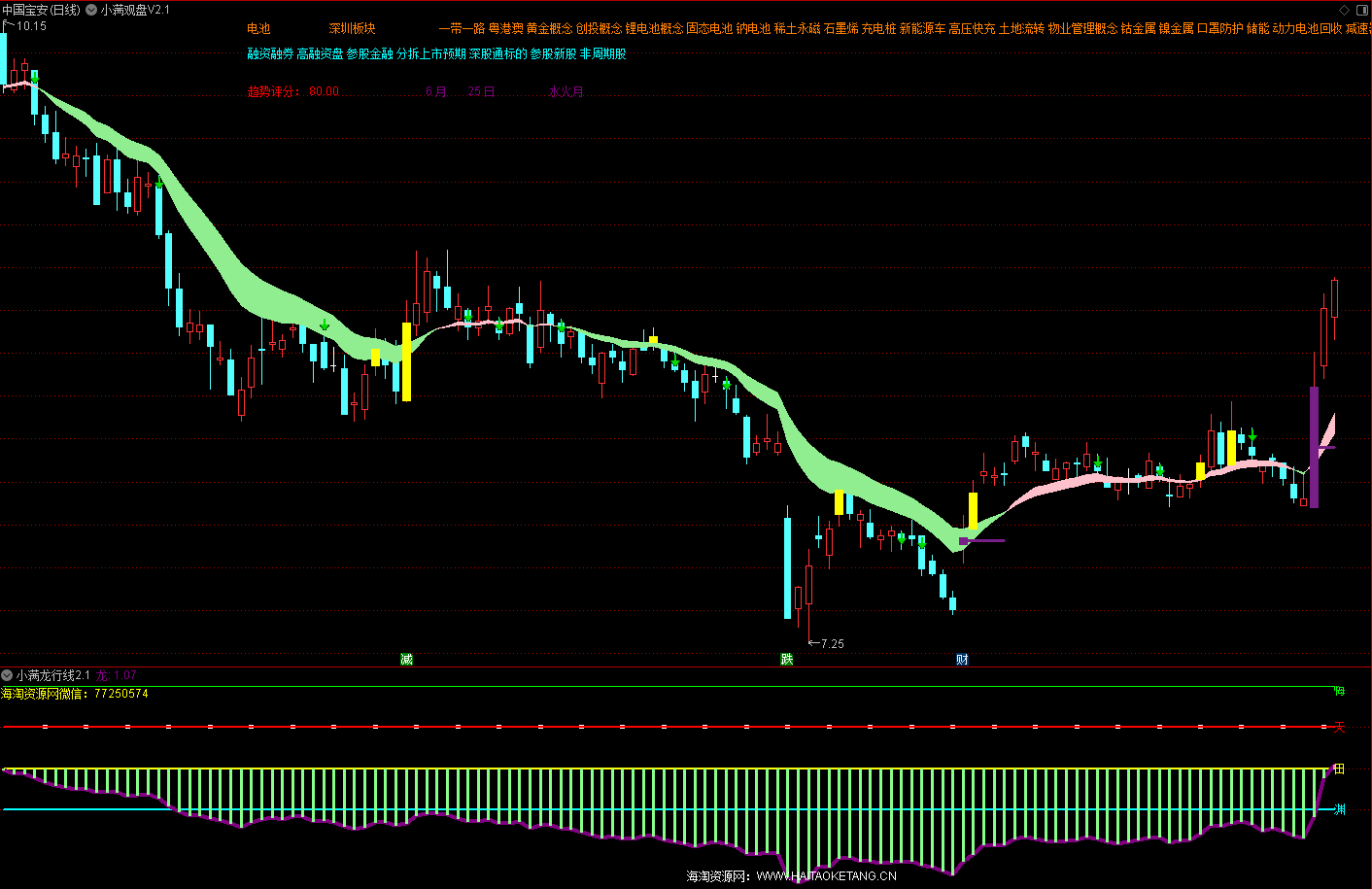The height and width of the screenshot is (889, 1372).
Task: Click the 高压快充 concept tag
Action: click(x=972, y=29)
